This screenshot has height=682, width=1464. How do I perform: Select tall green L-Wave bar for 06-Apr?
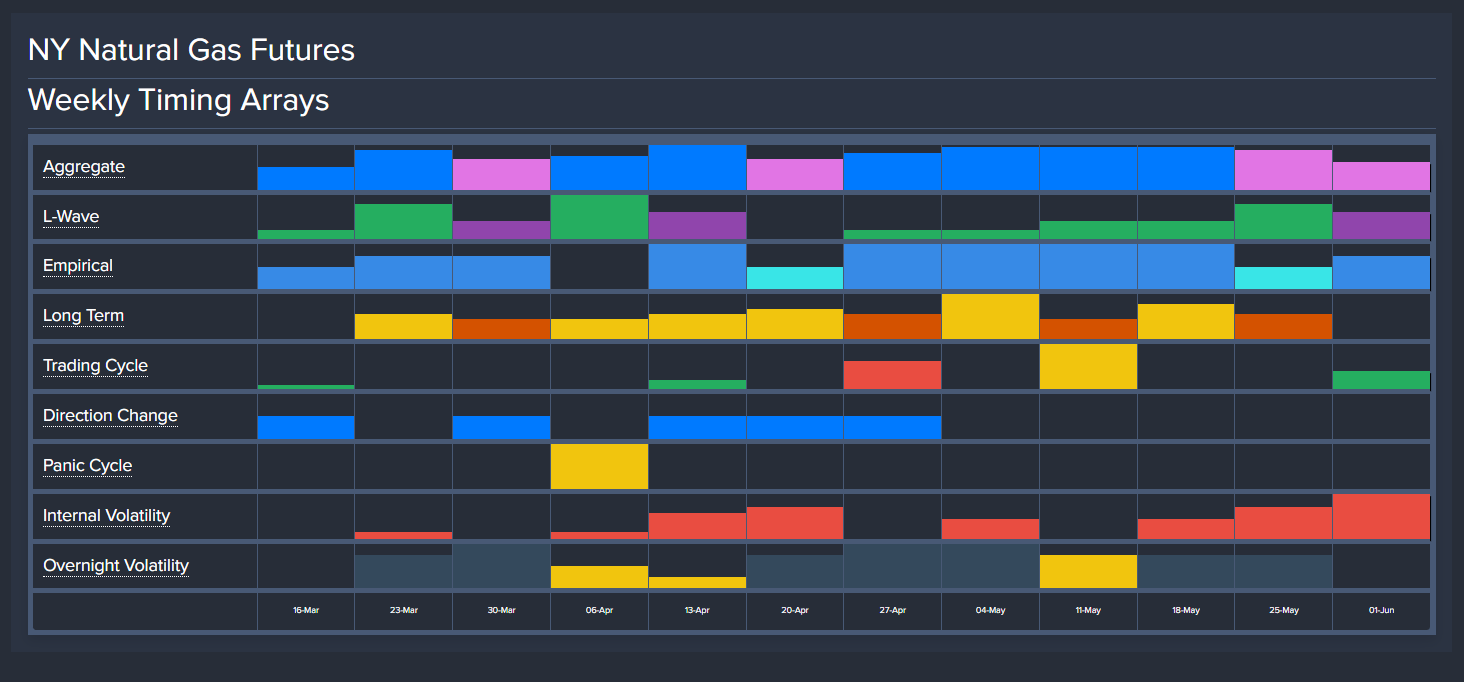(599, 217)
